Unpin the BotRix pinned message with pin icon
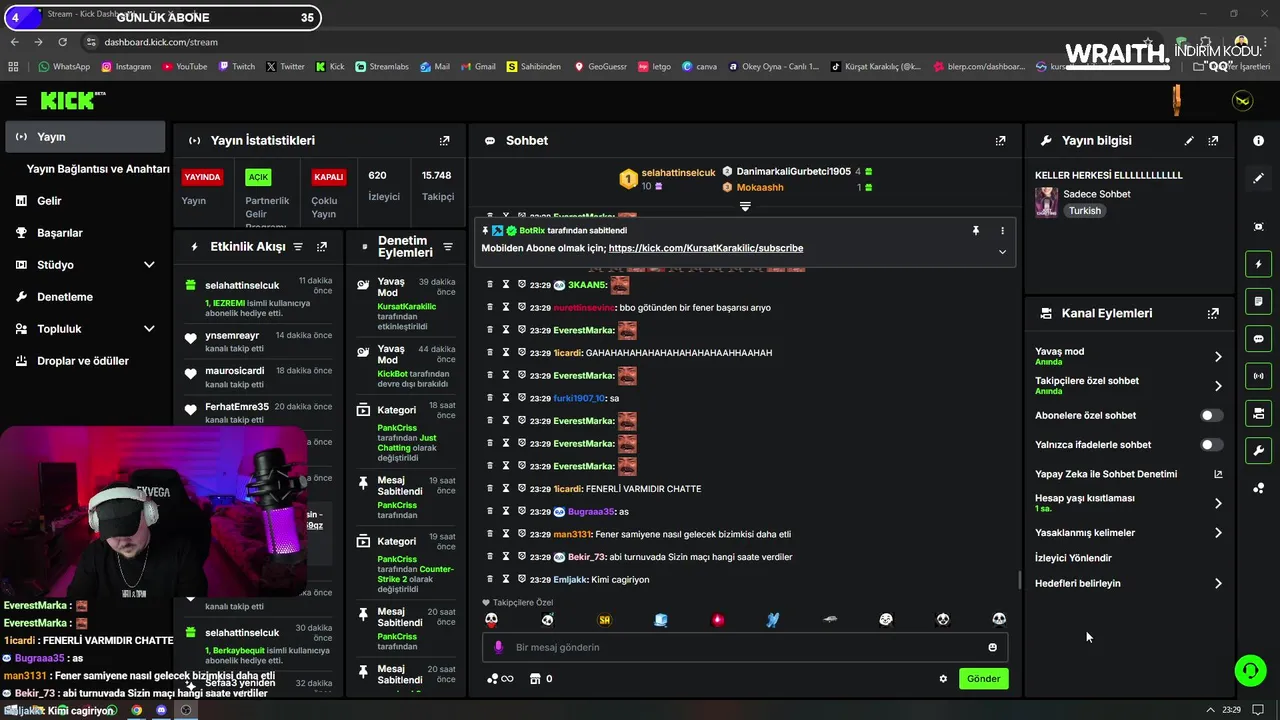 (x=976, y=230)
